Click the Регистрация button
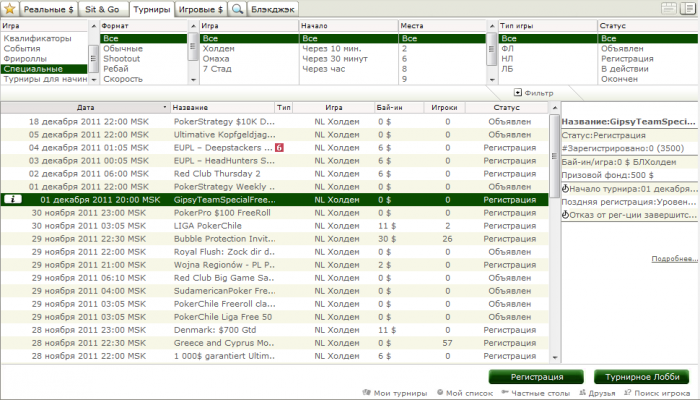This screenshot has height=400, width=700. [x=537, y=377]
